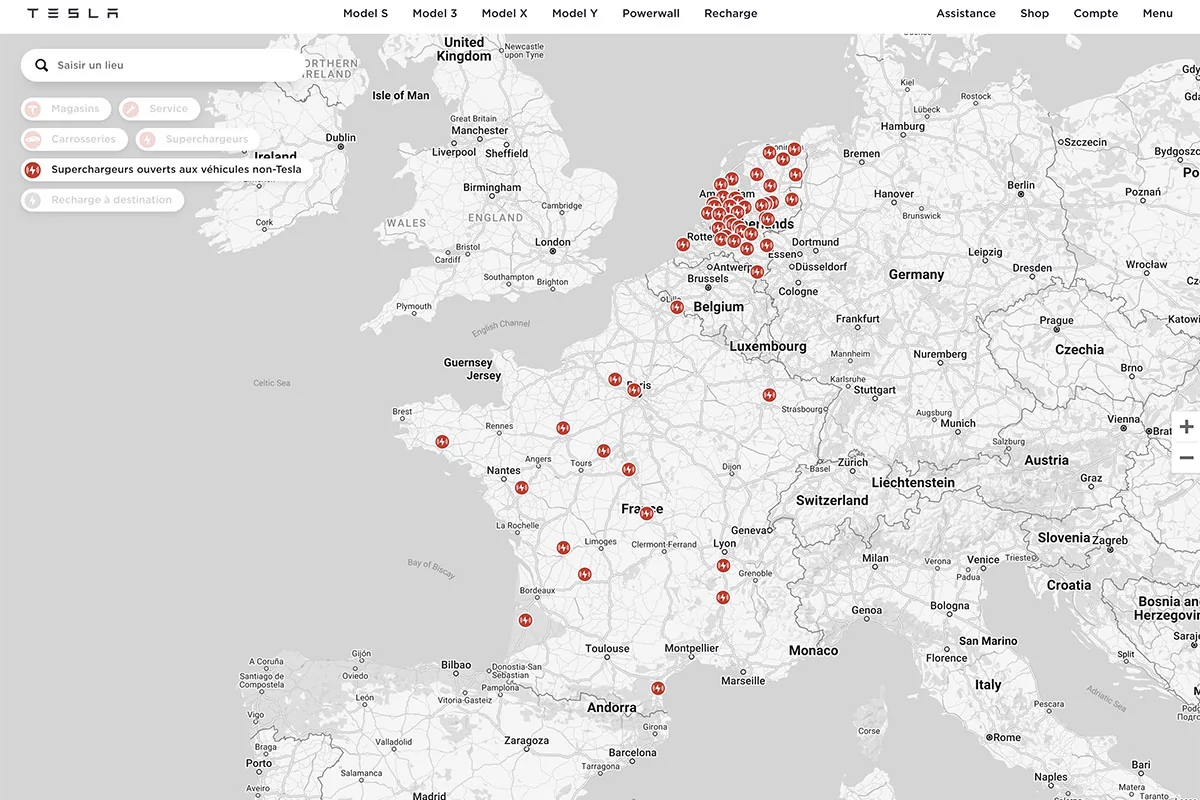Open the Recharge navigation item
The image size is (1200, 800).
[731, 14]
